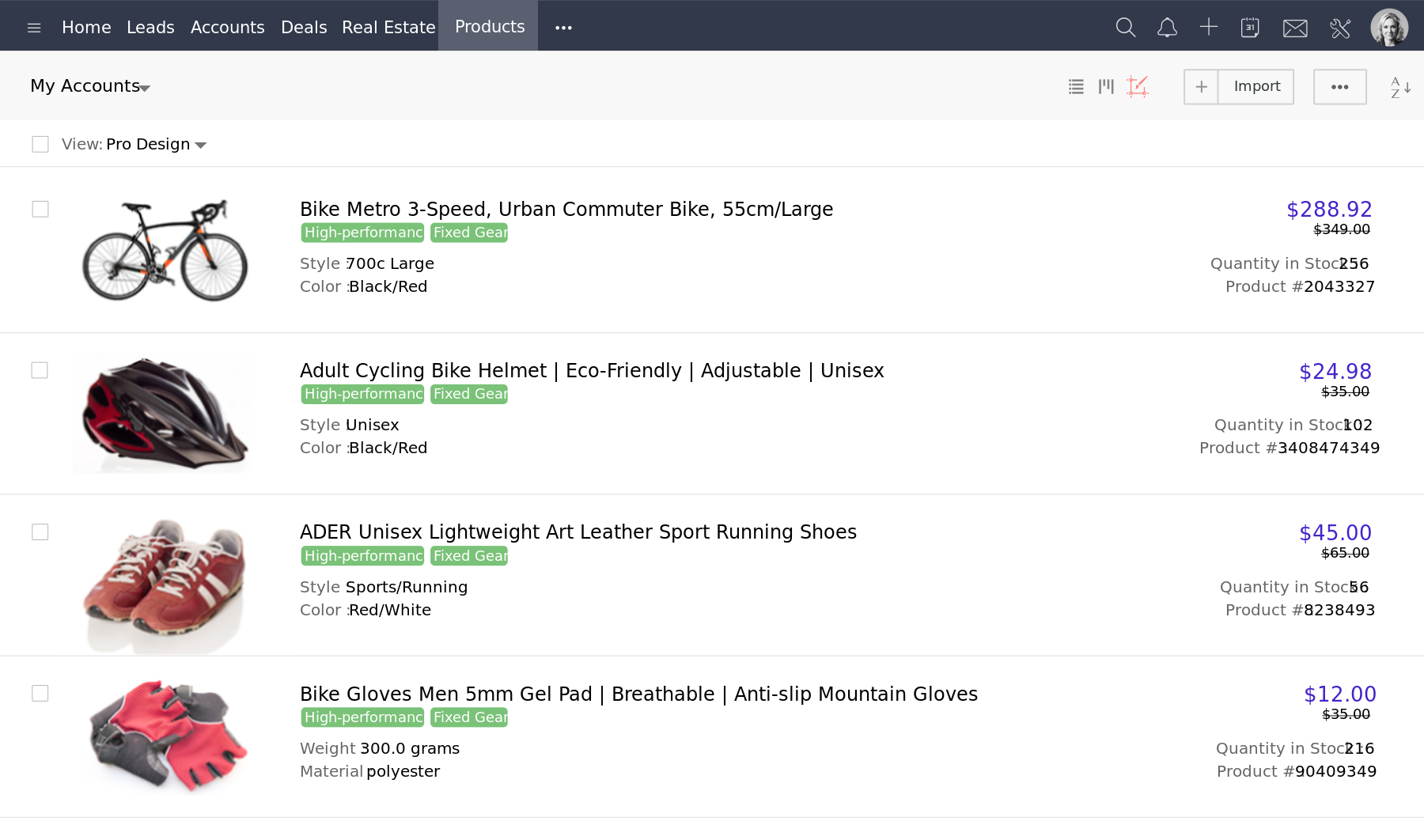This screenshot has width=1424, height=840.
Task: Open the hamburger navigation menu
Action: pos(34,27)
